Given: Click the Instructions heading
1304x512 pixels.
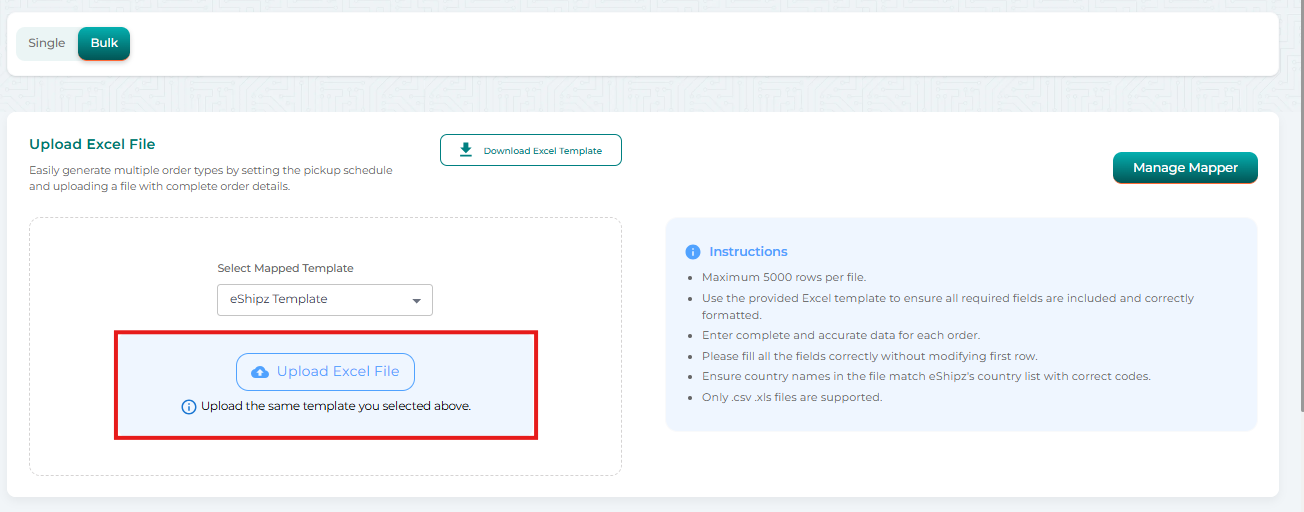Looking at the screenshot, I should (748, 252).
